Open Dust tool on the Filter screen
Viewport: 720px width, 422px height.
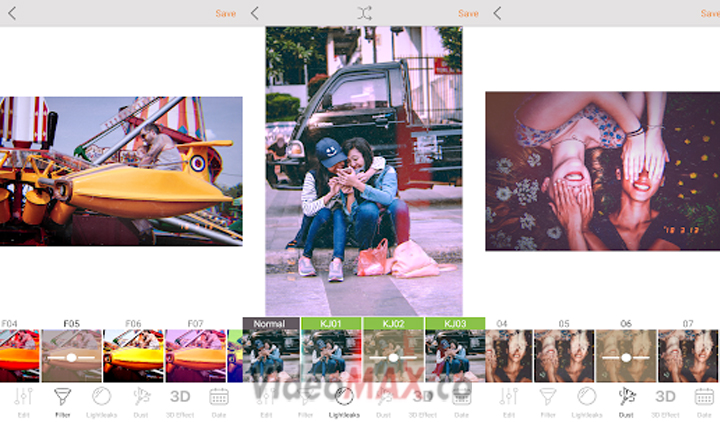point(141,402)
